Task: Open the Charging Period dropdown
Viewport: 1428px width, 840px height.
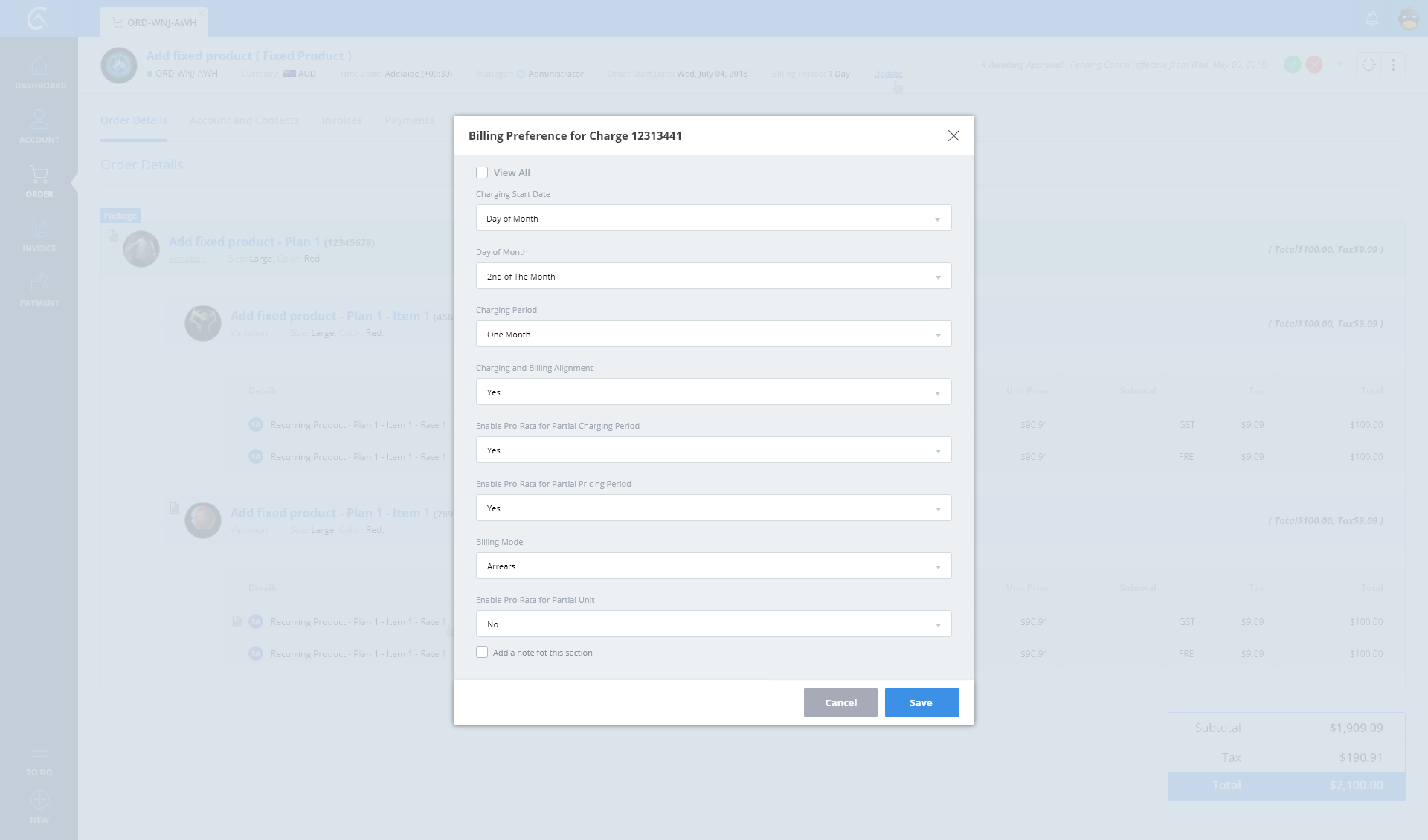Action: tap(713, 335)
